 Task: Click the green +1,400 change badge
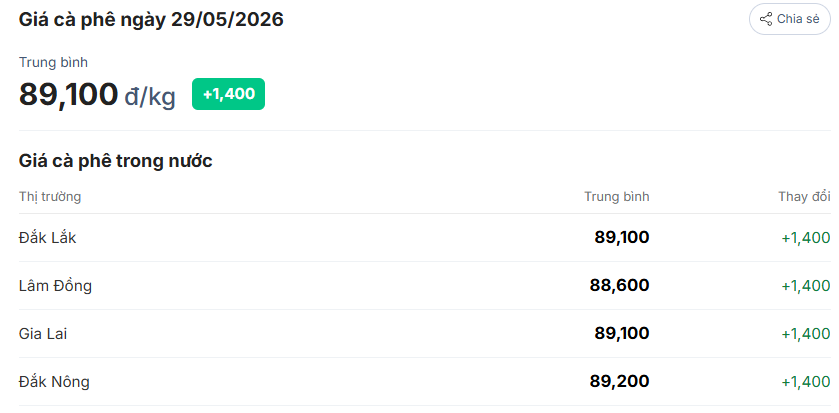[x=228, y=94]
